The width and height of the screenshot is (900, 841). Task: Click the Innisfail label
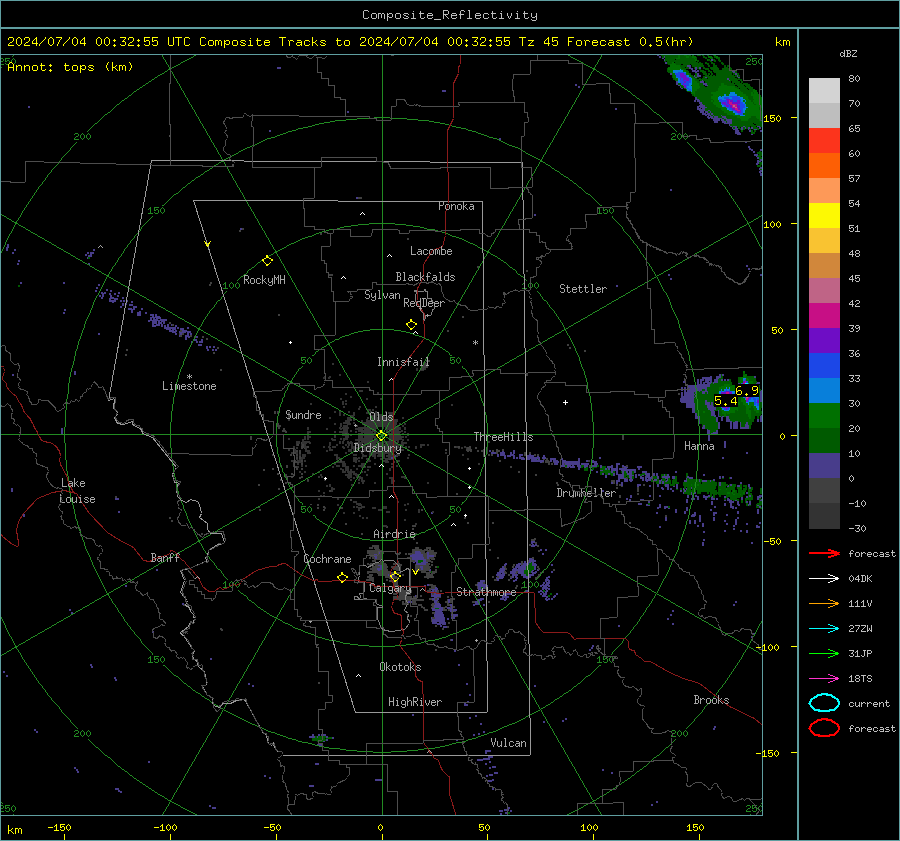coord(403,362)
